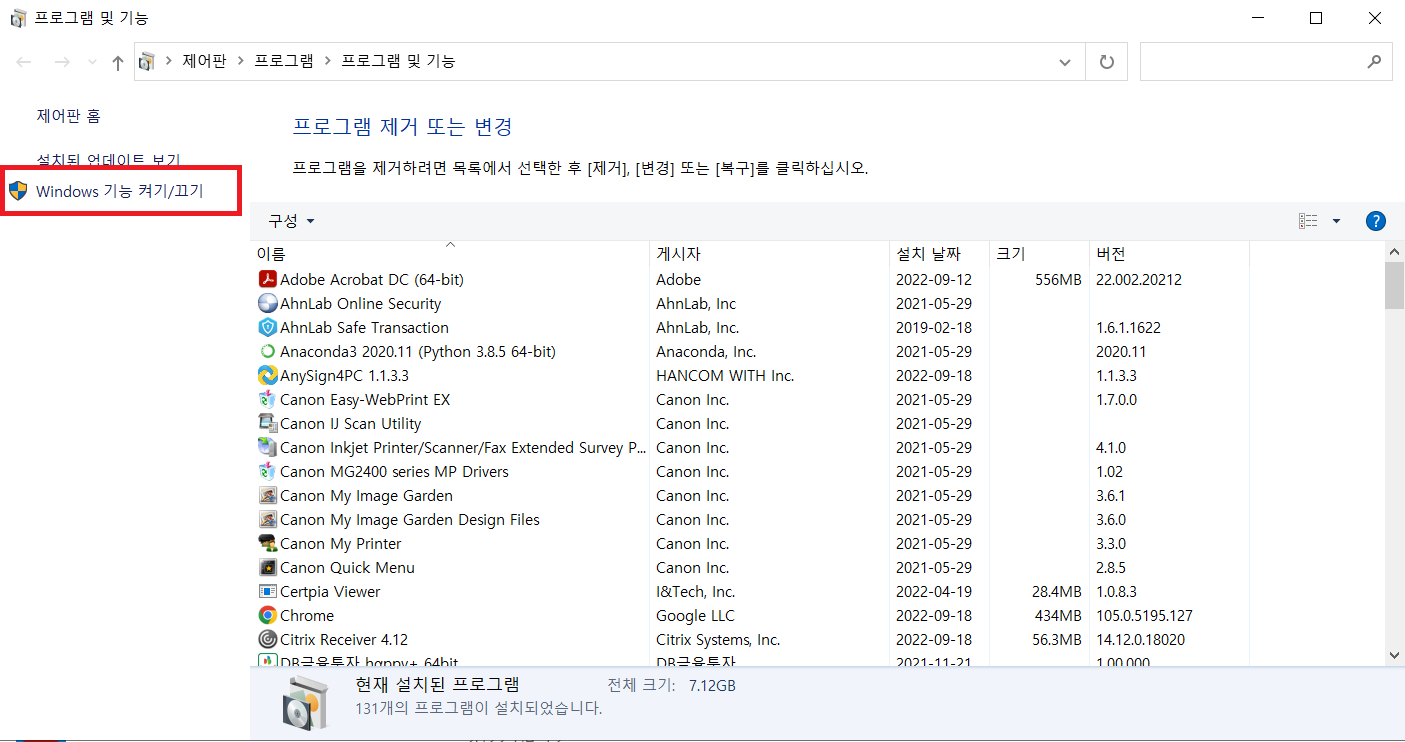Click the Canon Inkjet Printer/Scanner/Fax Extended Survey icon
This screenshot has width=1405, height=742.
(267, 448)
